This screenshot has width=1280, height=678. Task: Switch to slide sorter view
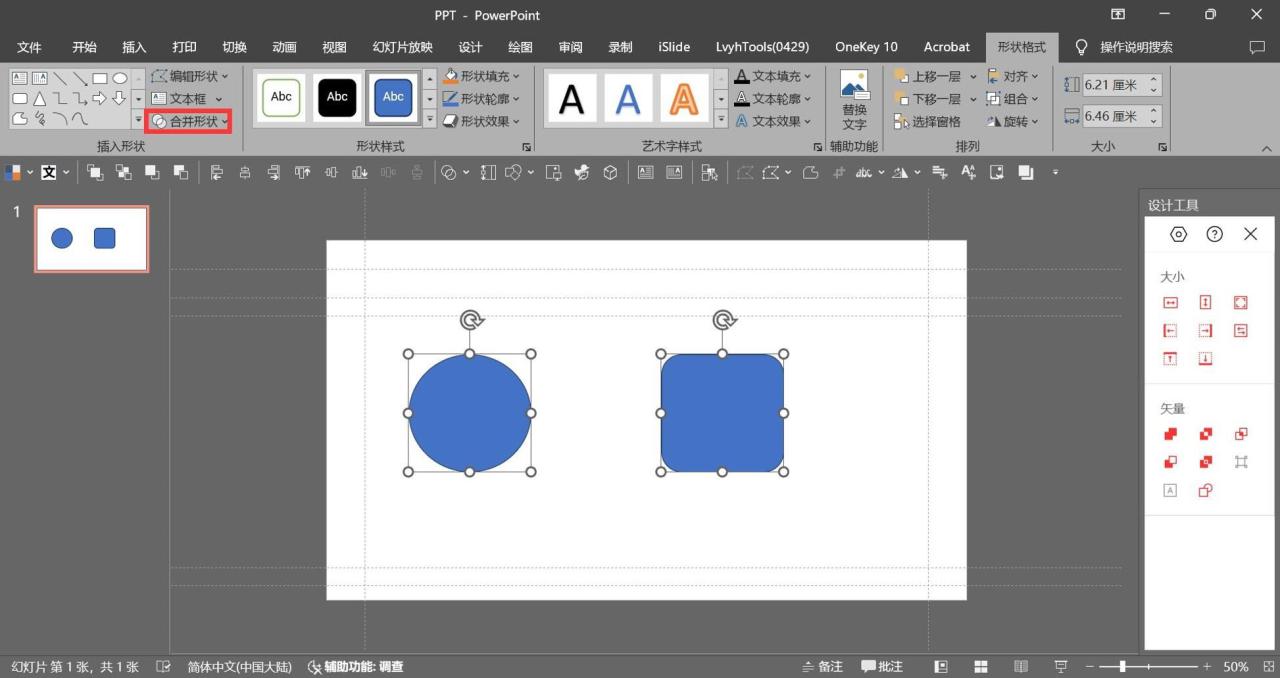981,666
